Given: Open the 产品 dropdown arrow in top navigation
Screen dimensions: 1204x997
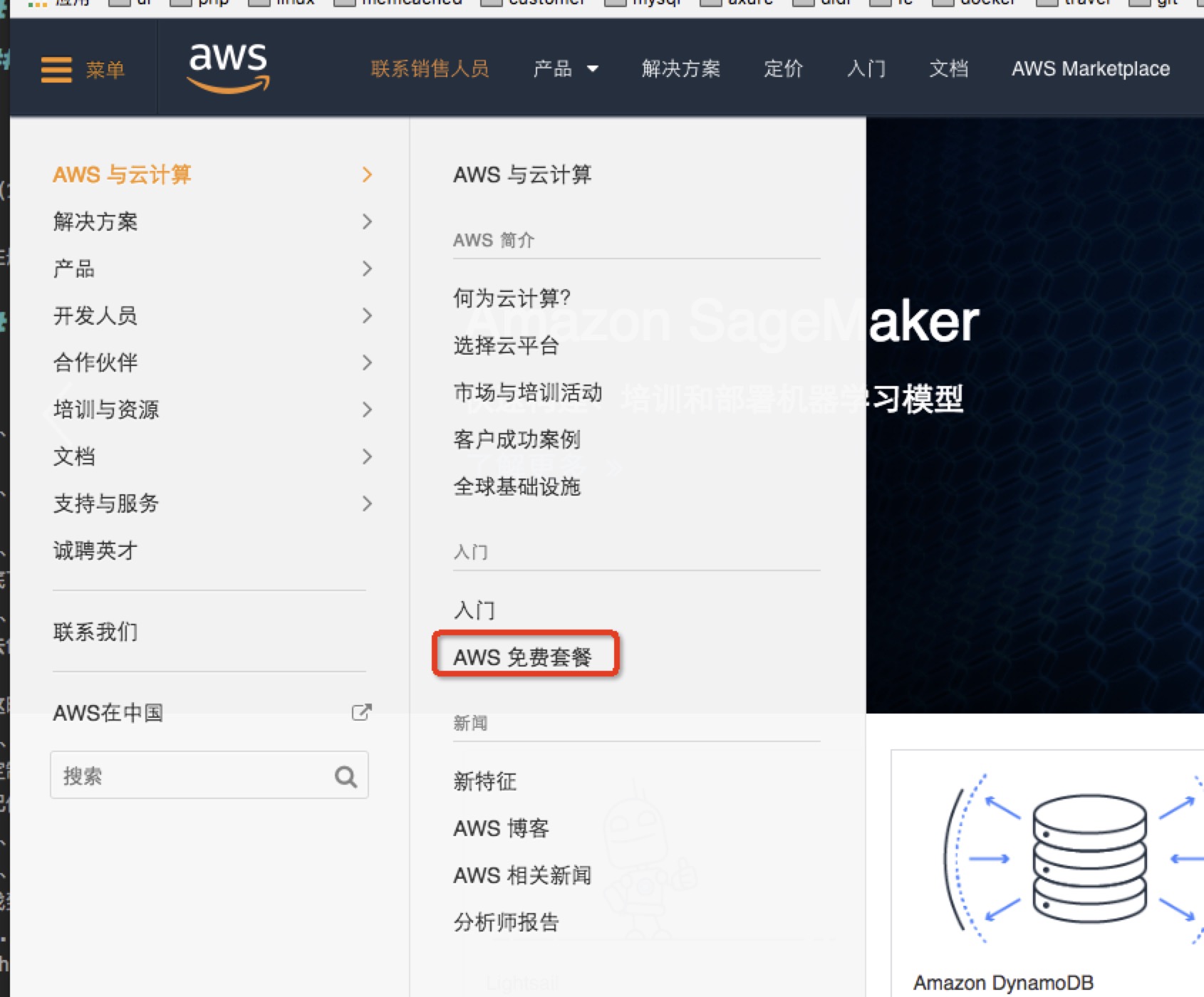Looking at the screenshot, I should pos(592,69).
